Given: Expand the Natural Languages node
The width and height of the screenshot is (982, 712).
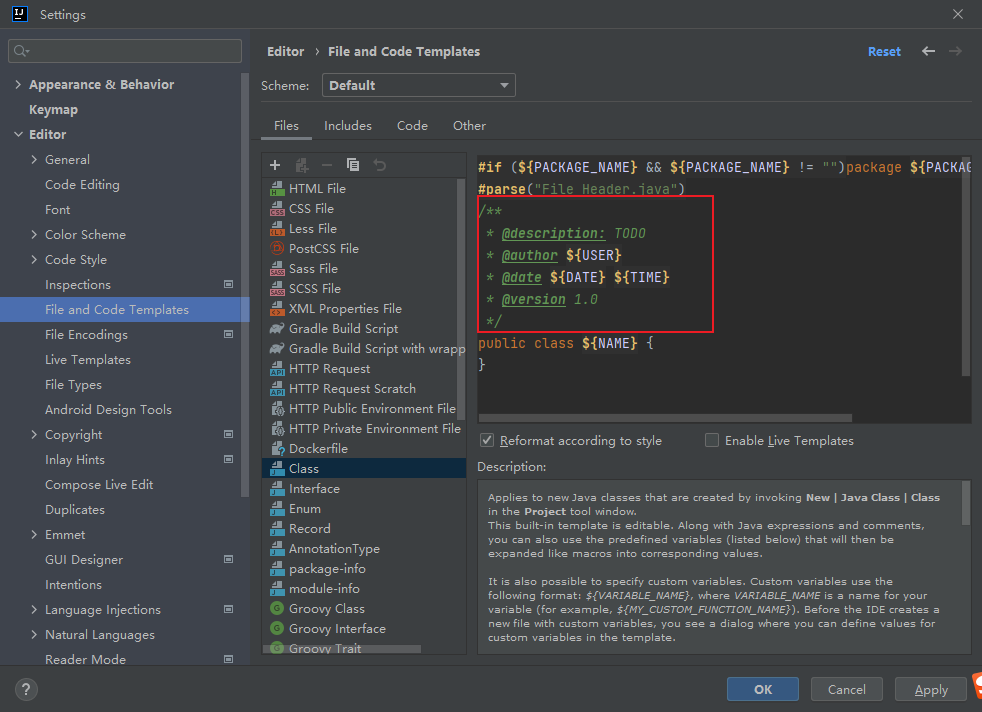Looking at the screenshot, I should tap(34, 634).
